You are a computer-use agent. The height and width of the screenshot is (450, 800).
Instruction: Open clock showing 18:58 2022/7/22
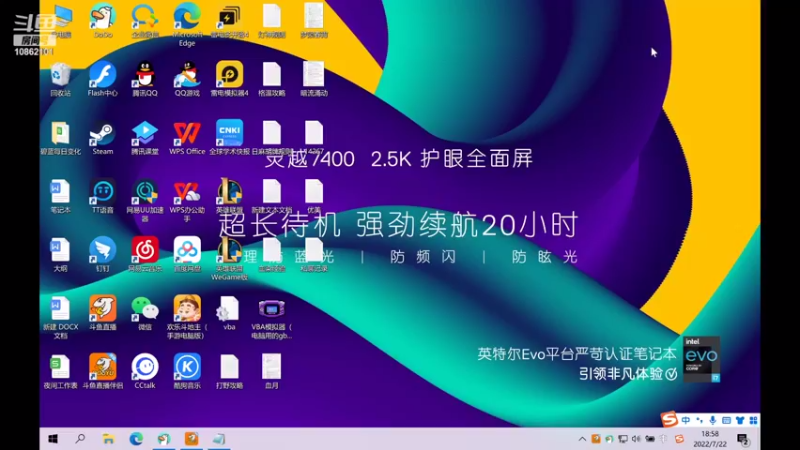tap(710, 439)
